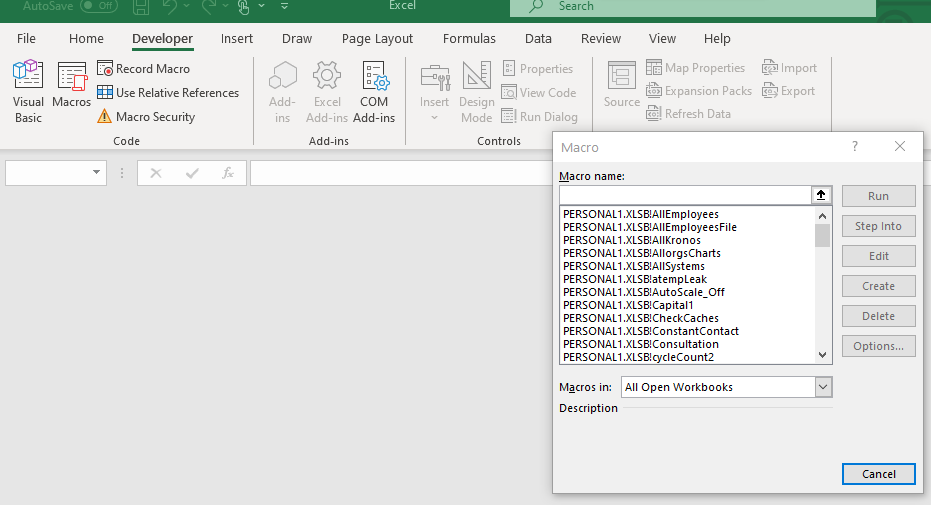Click View Code
Screen dimensions: 931x505
[539, 93]
